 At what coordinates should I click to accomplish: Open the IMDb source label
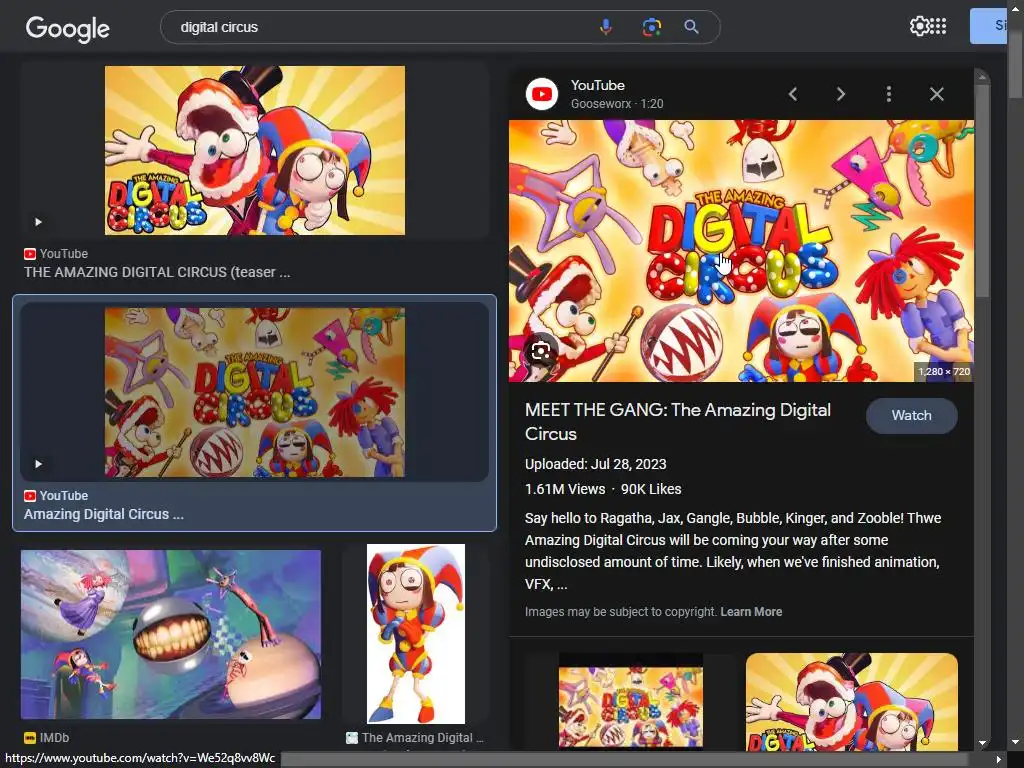click(x=54, y=738)
